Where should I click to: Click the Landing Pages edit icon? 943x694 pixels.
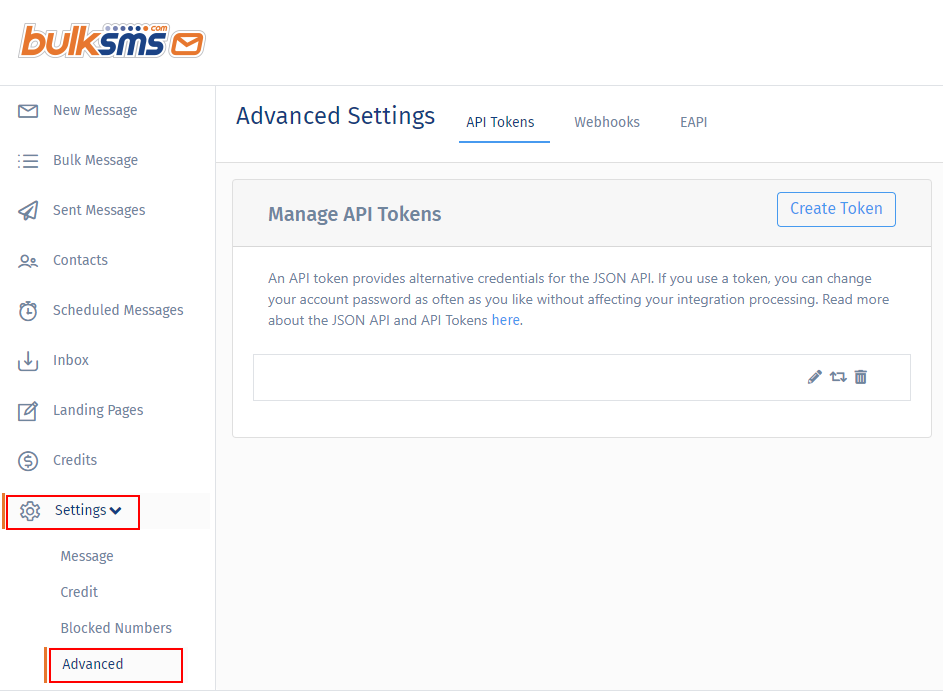[28, 411]
